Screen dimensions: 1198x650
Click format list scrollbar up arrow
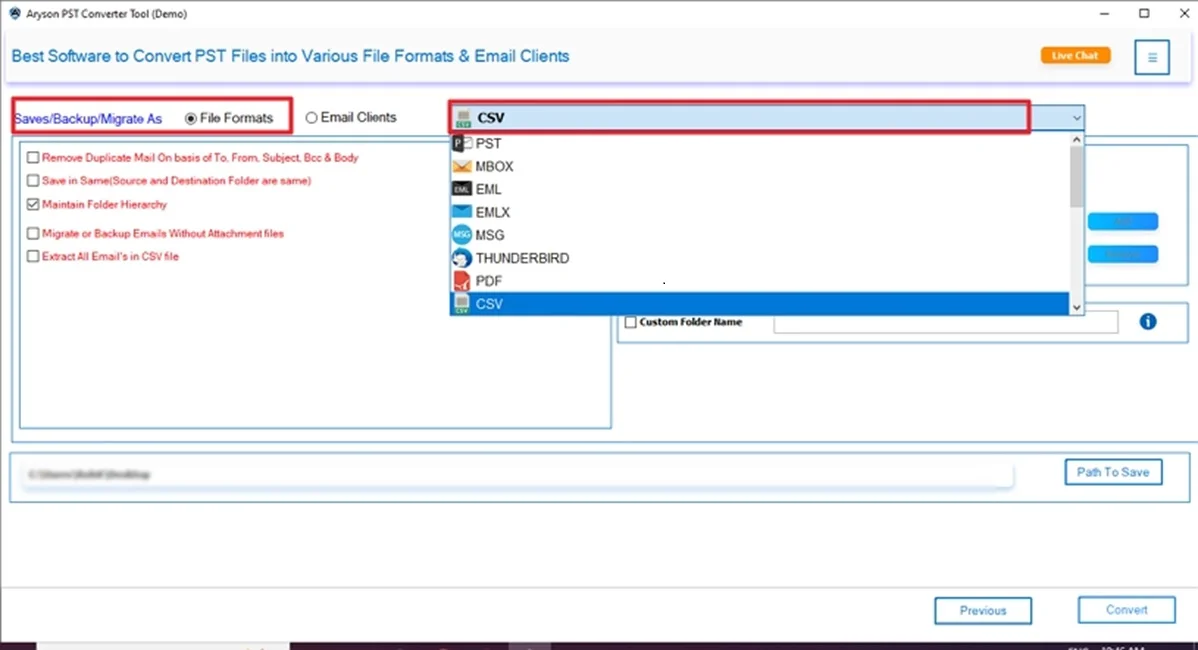coord(1076,140)
